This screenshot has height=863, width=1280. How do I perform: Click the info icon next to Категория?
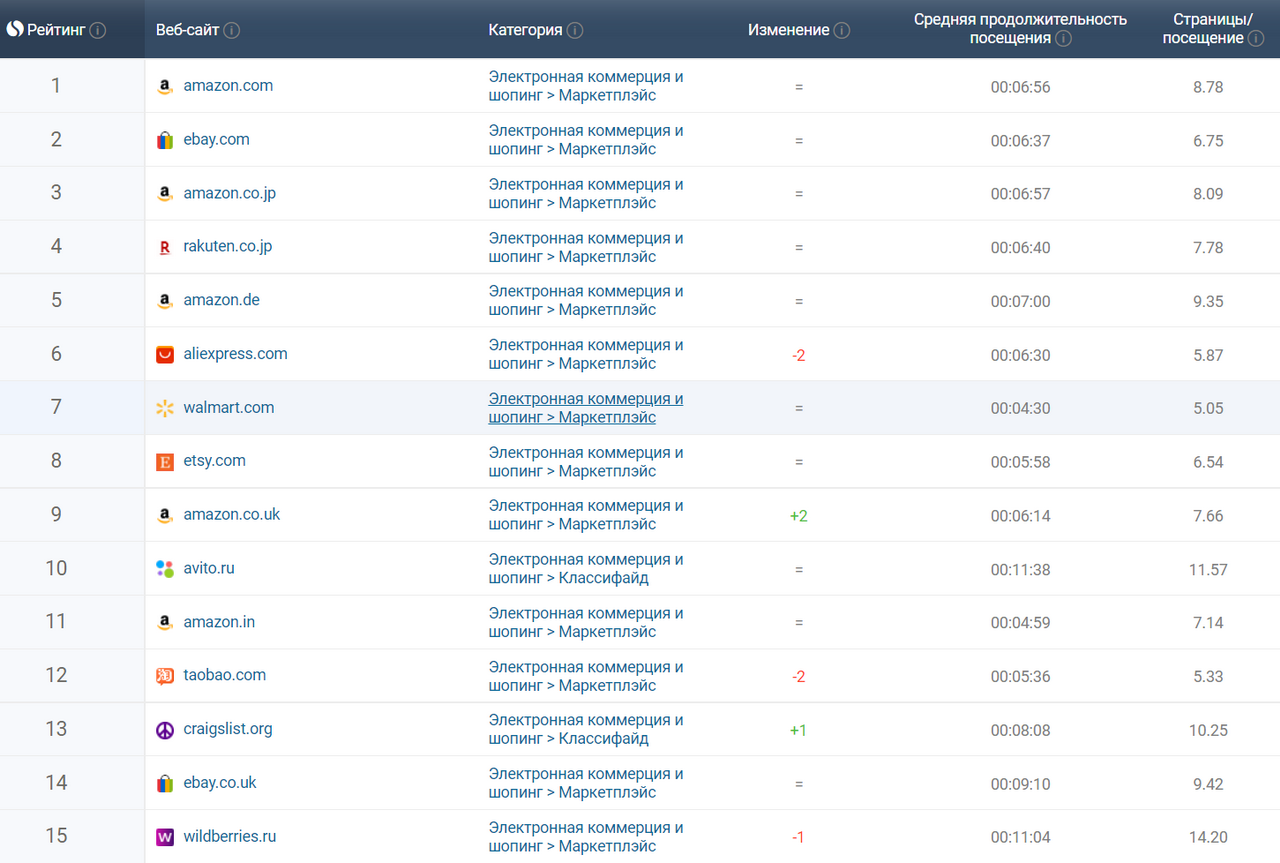575,30
